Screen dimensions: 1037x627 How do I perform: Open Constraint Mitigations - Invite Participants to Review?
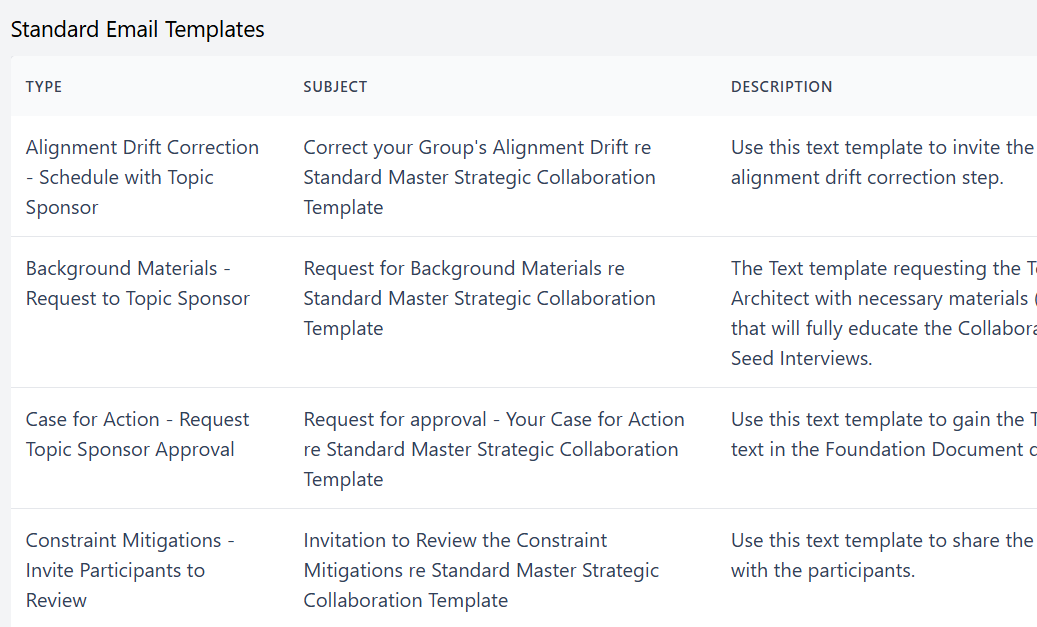130,570
